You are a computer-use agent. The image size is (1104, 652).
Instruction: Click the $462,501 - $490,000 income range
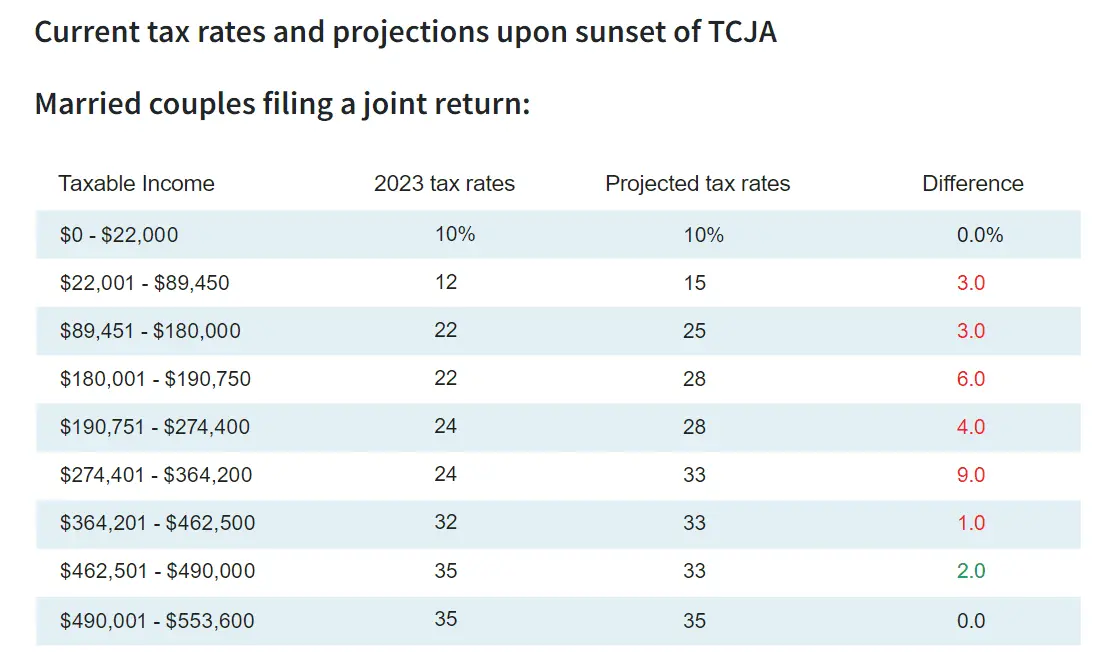pos(157,571)
